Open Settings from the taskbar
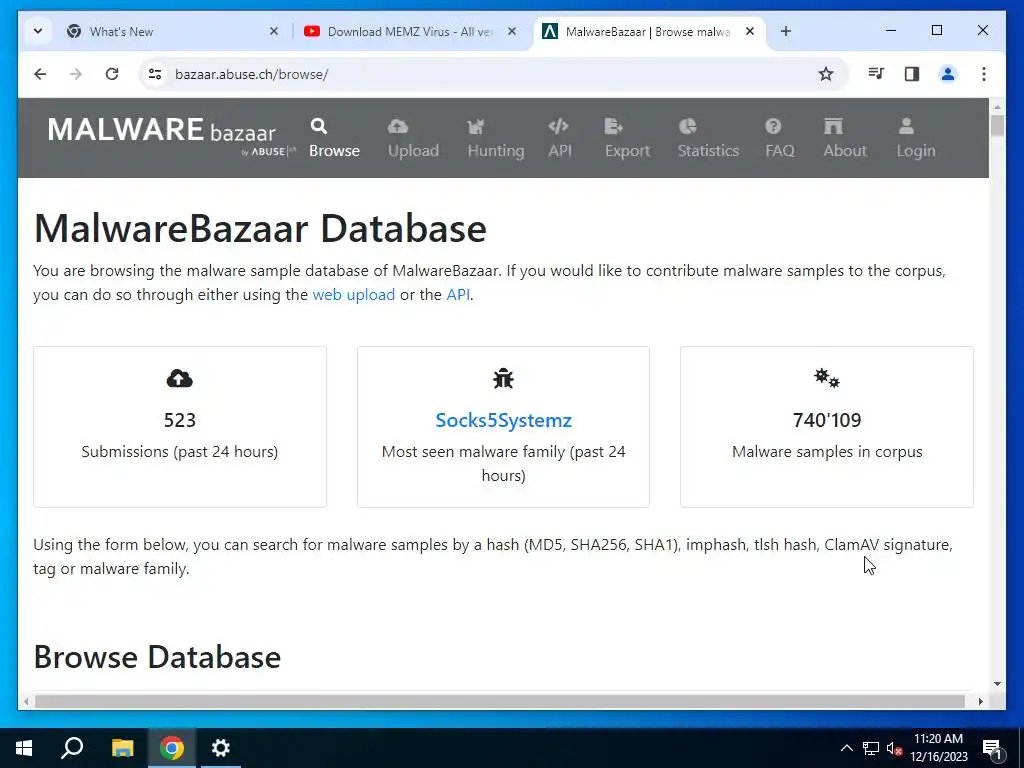The width and height of the screenshot is (1024, 768). tap(221, 748)
